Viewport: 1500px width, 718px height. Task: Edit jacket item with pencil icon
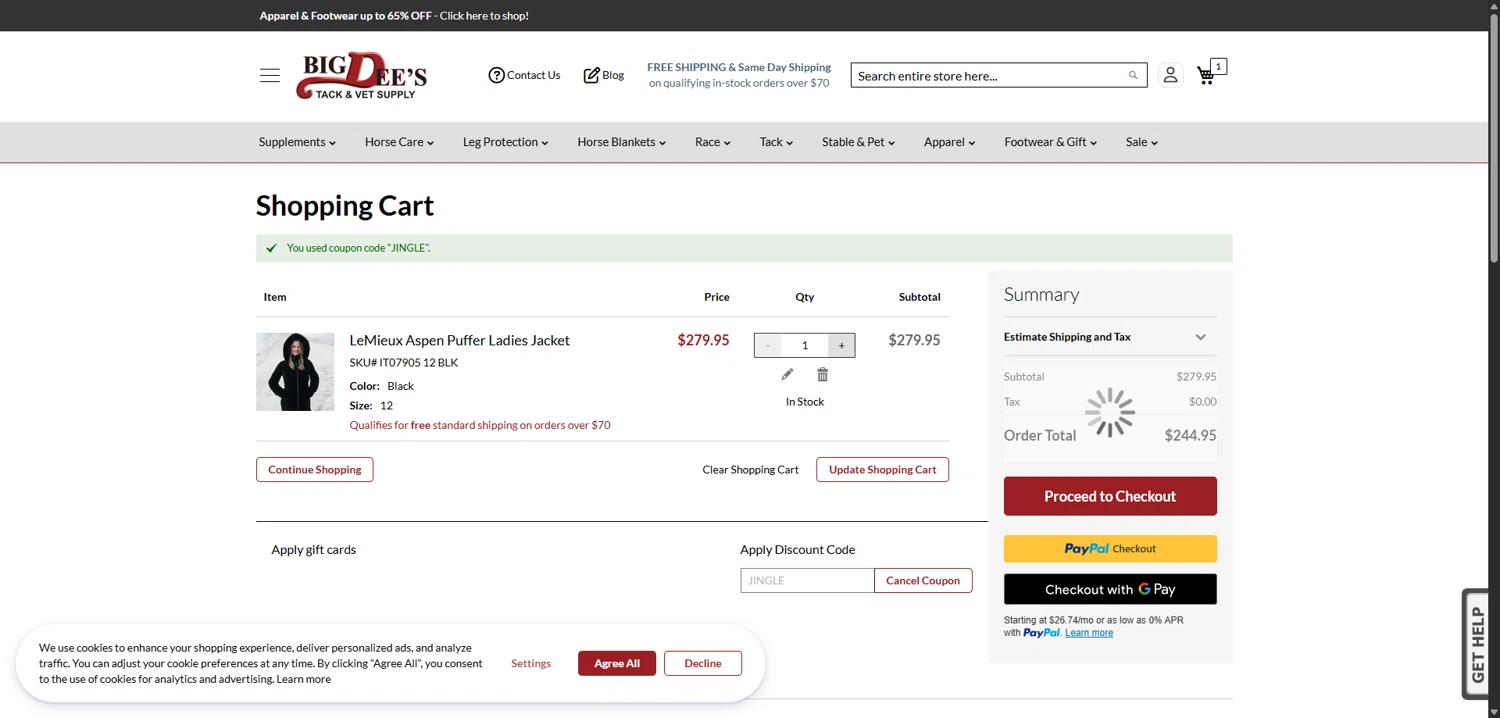[787, 374]
